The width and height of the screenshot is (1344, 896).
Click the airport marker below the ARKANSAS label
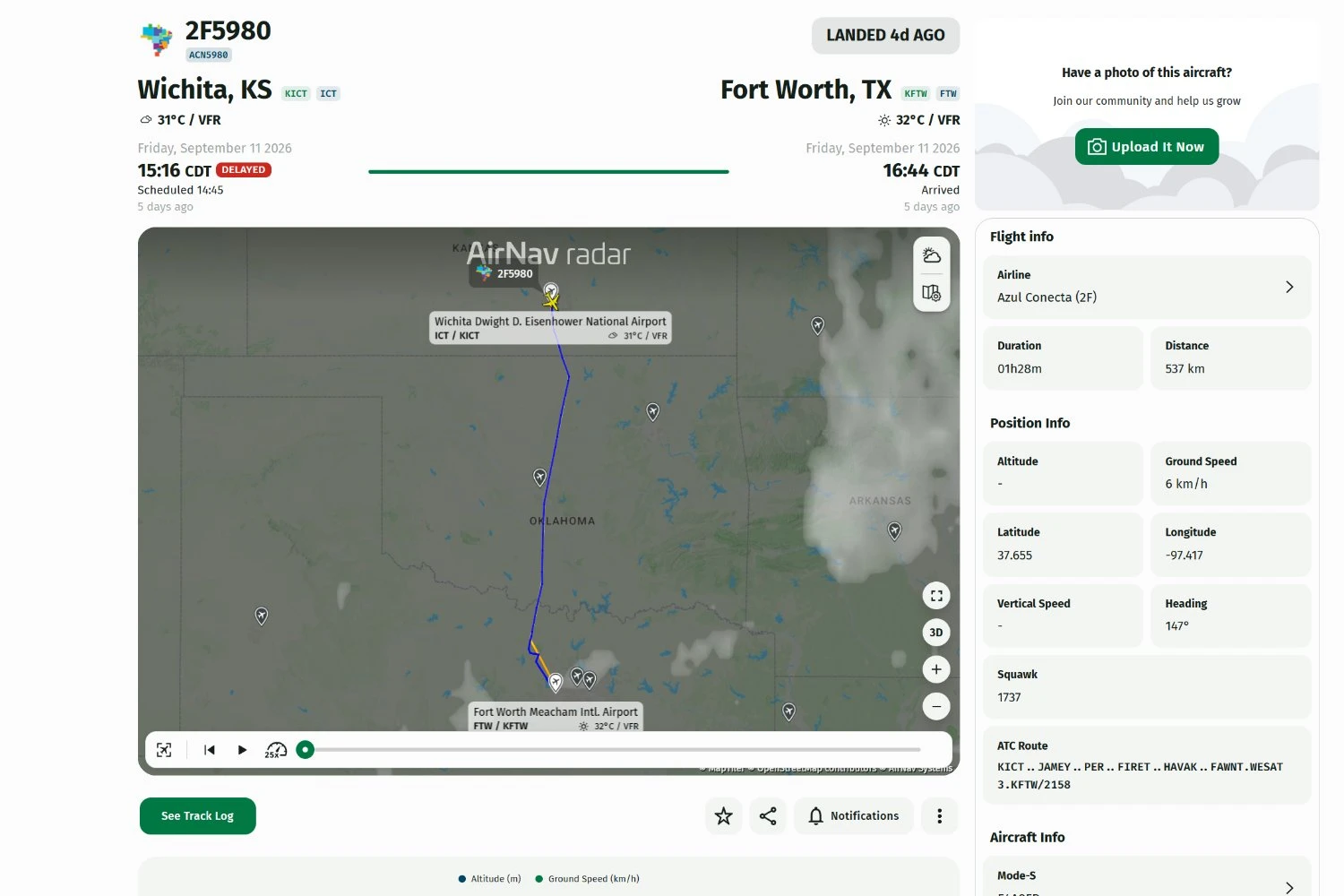[x=894, y=531]
